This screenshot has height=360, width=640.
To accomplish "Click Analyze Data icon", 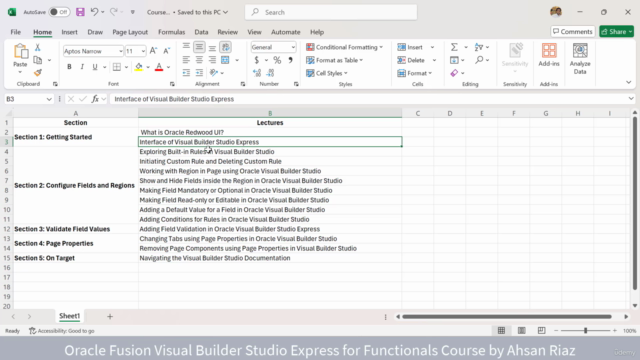I will pyautogui.click(x=580, y=59).
